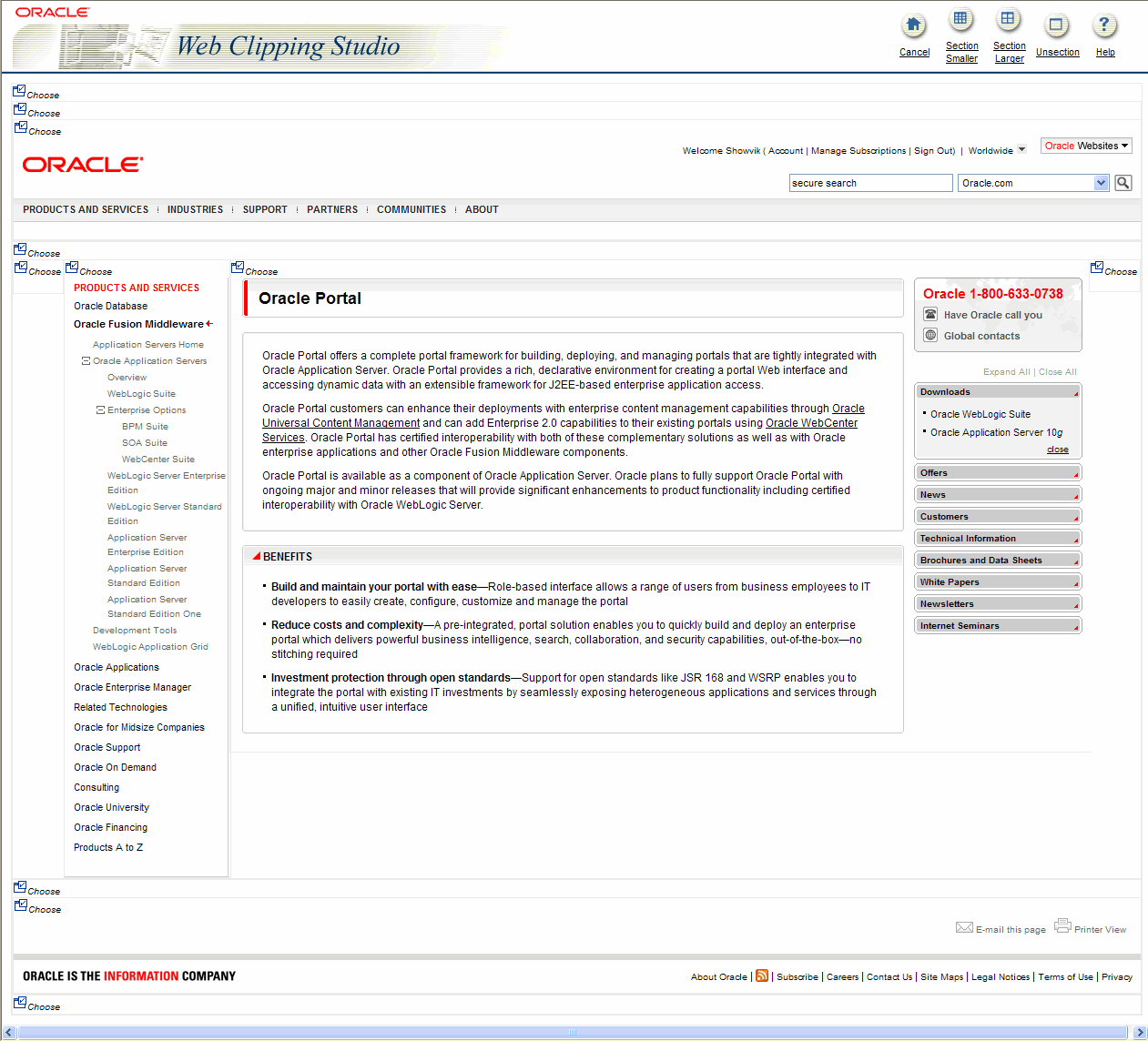
Task: Click the Sign Out link
Action: [x=932, y=150]
